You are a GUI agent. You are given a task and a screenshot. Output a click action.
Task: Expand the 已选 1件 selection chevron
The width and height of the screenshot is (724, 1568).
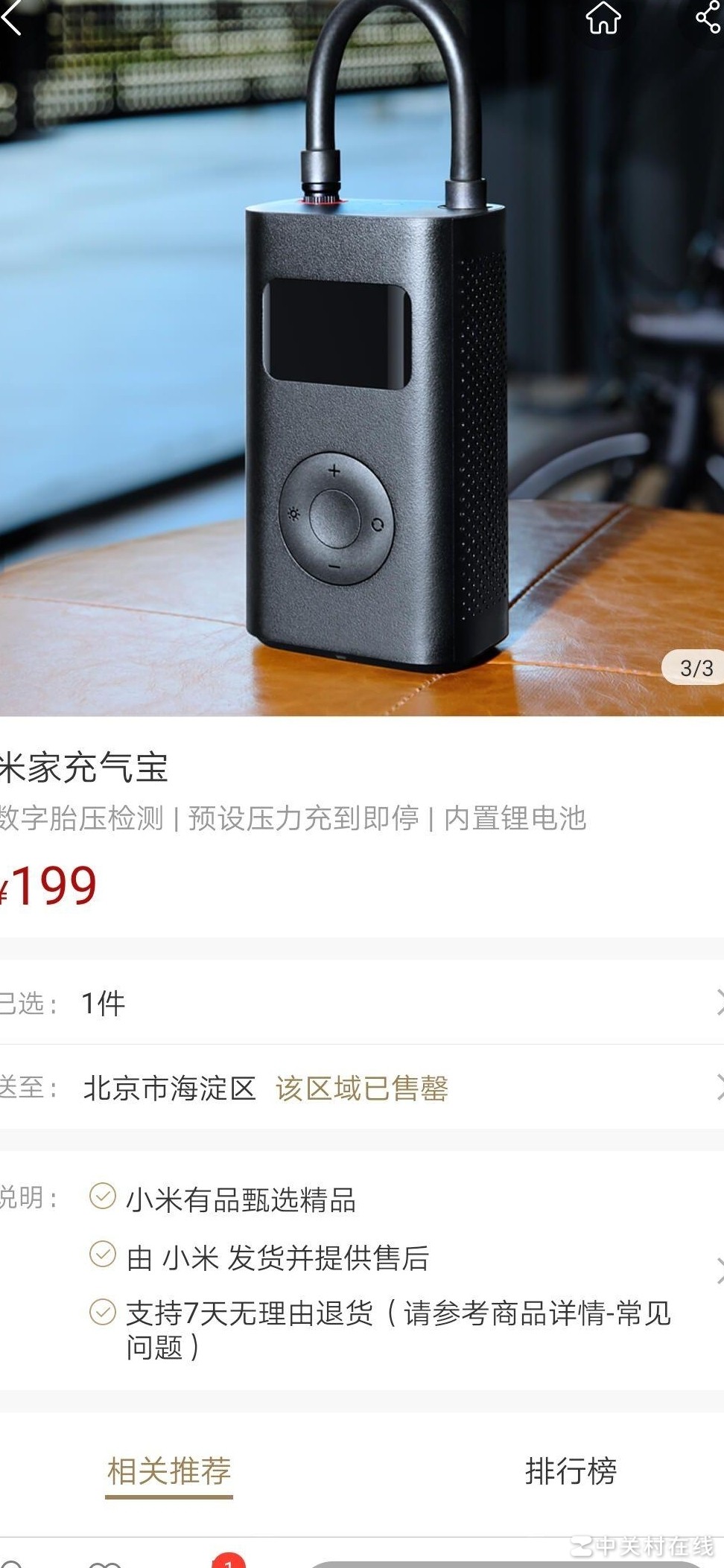click(719, 1002)
